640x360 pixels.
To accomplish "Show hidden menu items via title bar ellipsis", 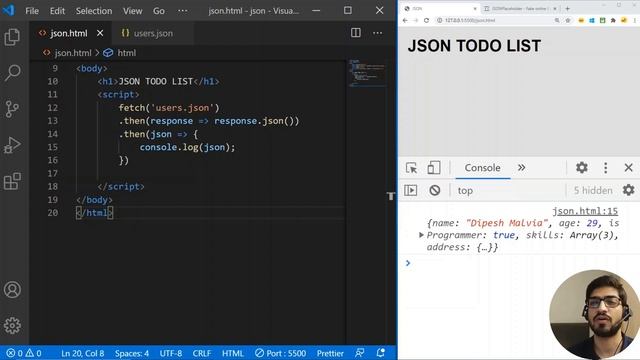I will 183,11.
